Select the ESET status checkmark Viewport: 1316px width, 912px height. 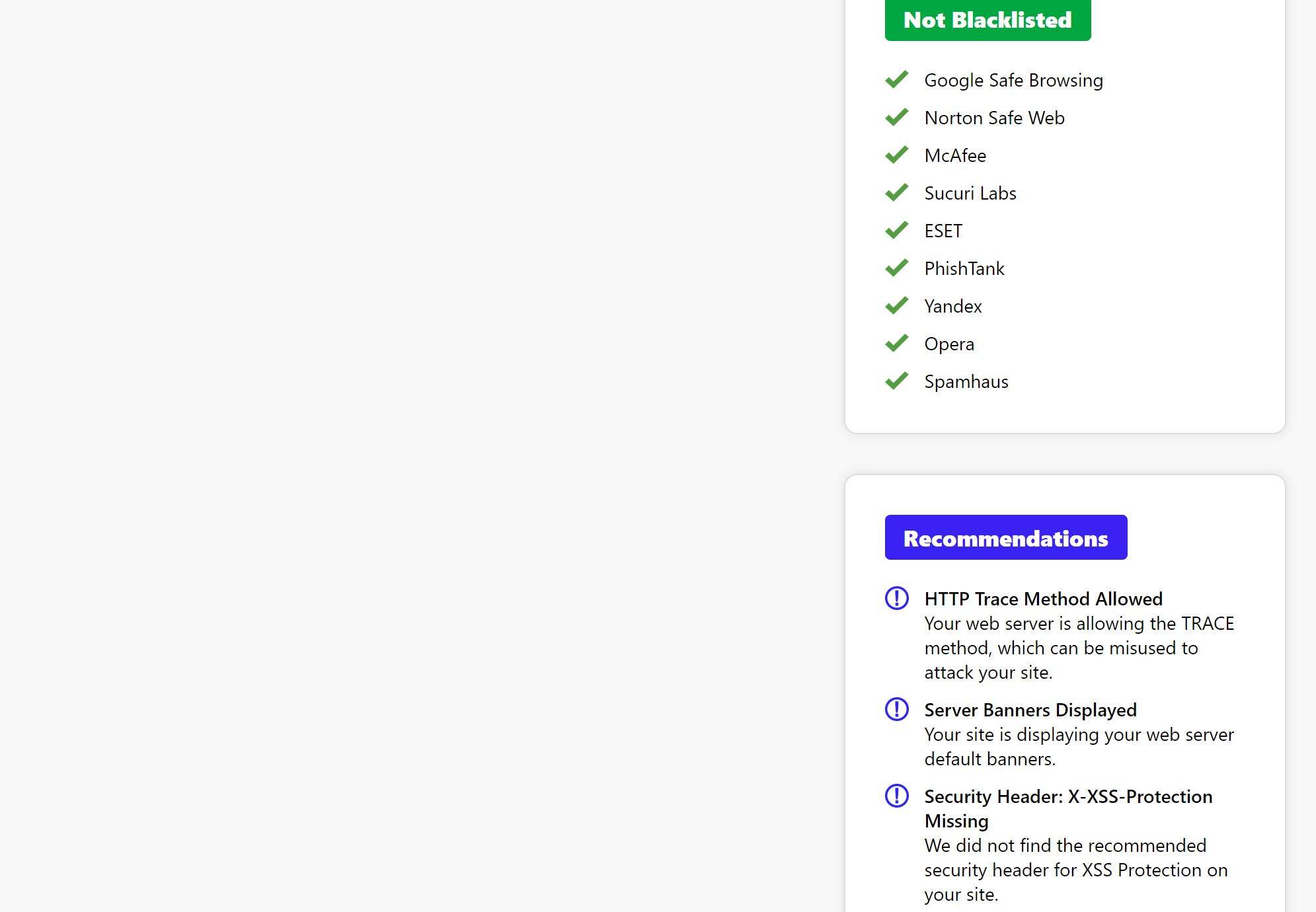[896, 230]
